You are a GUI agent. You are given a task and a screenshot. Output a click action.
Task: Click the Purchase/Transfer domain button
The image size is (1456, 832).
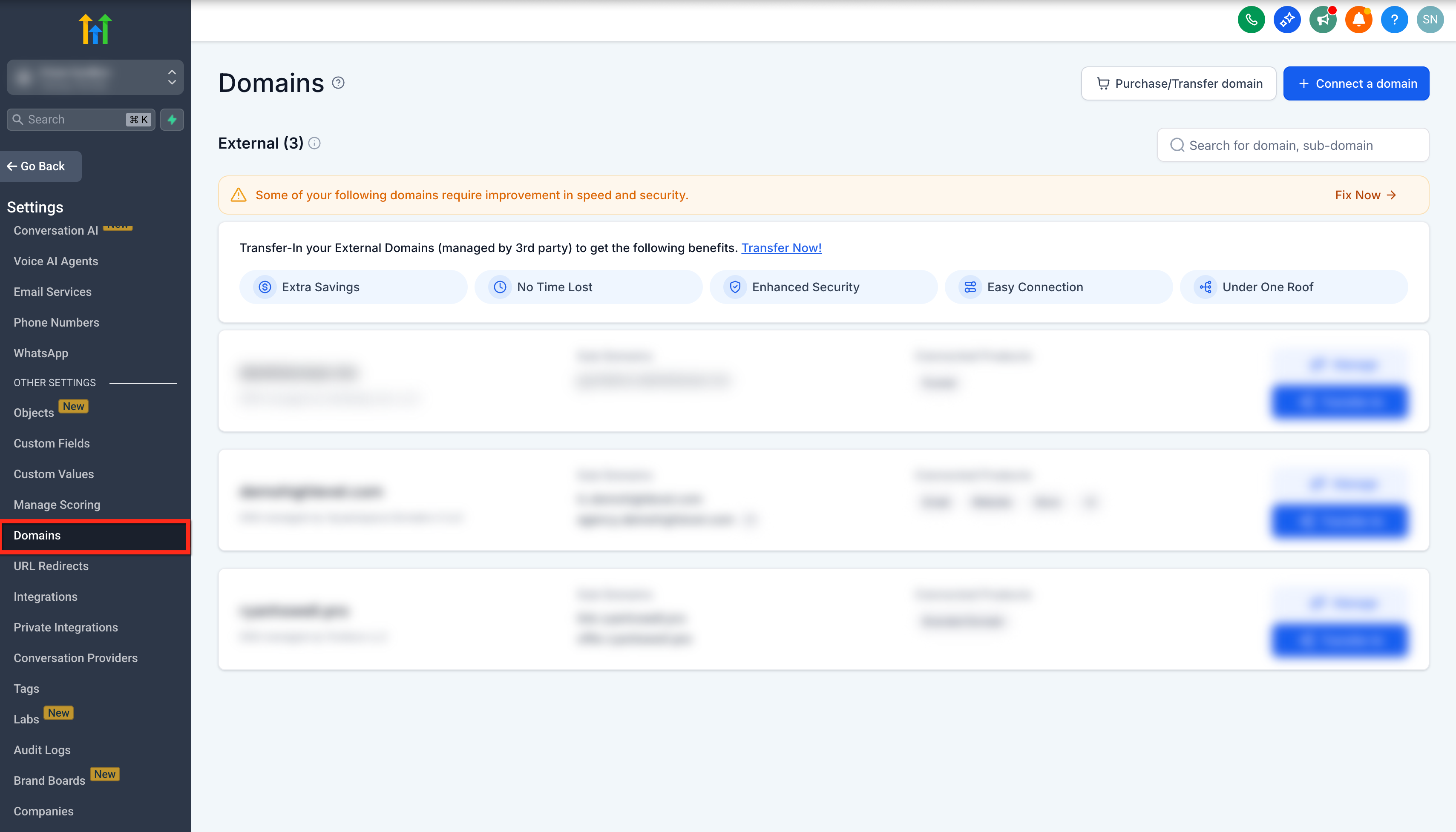click(x=1178, y=83)
